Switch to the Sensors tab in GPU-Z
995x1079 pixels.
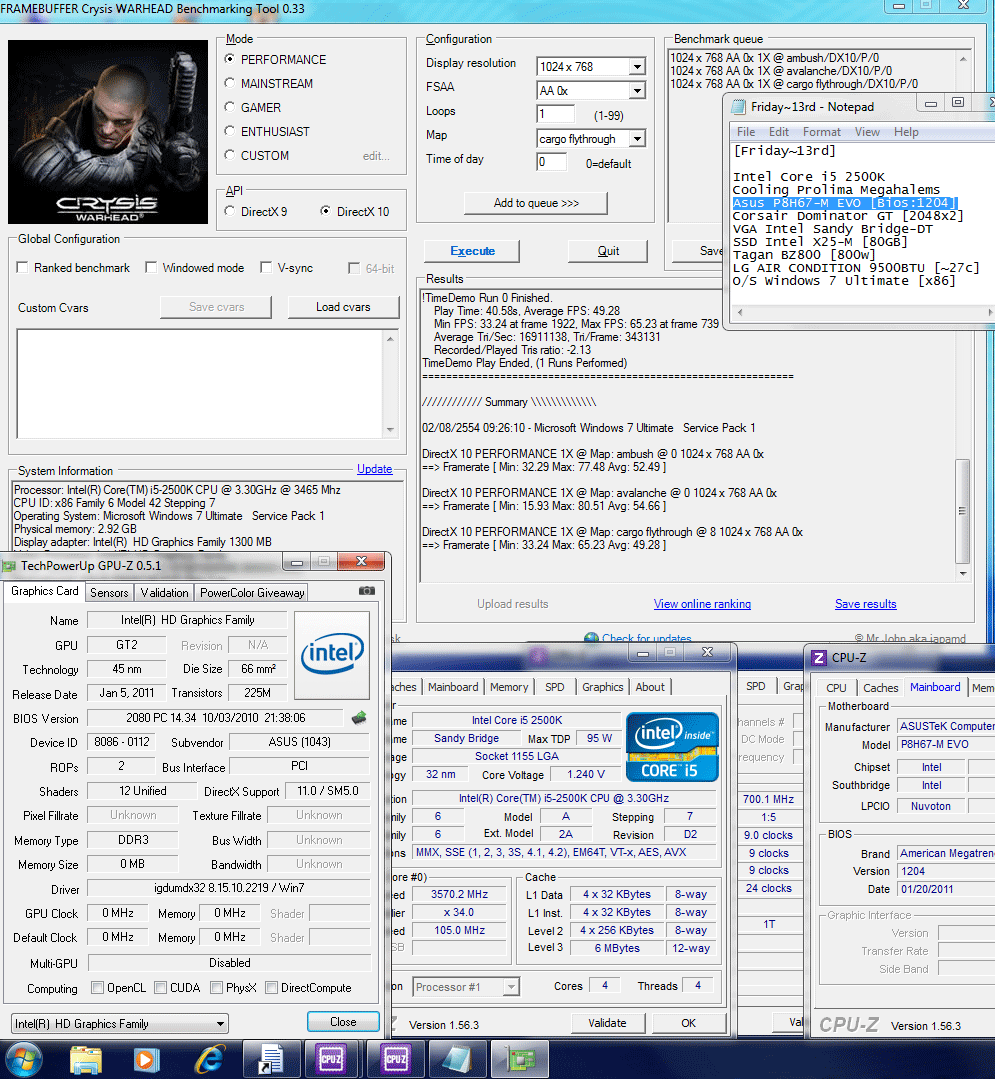(x=109, y=592)
